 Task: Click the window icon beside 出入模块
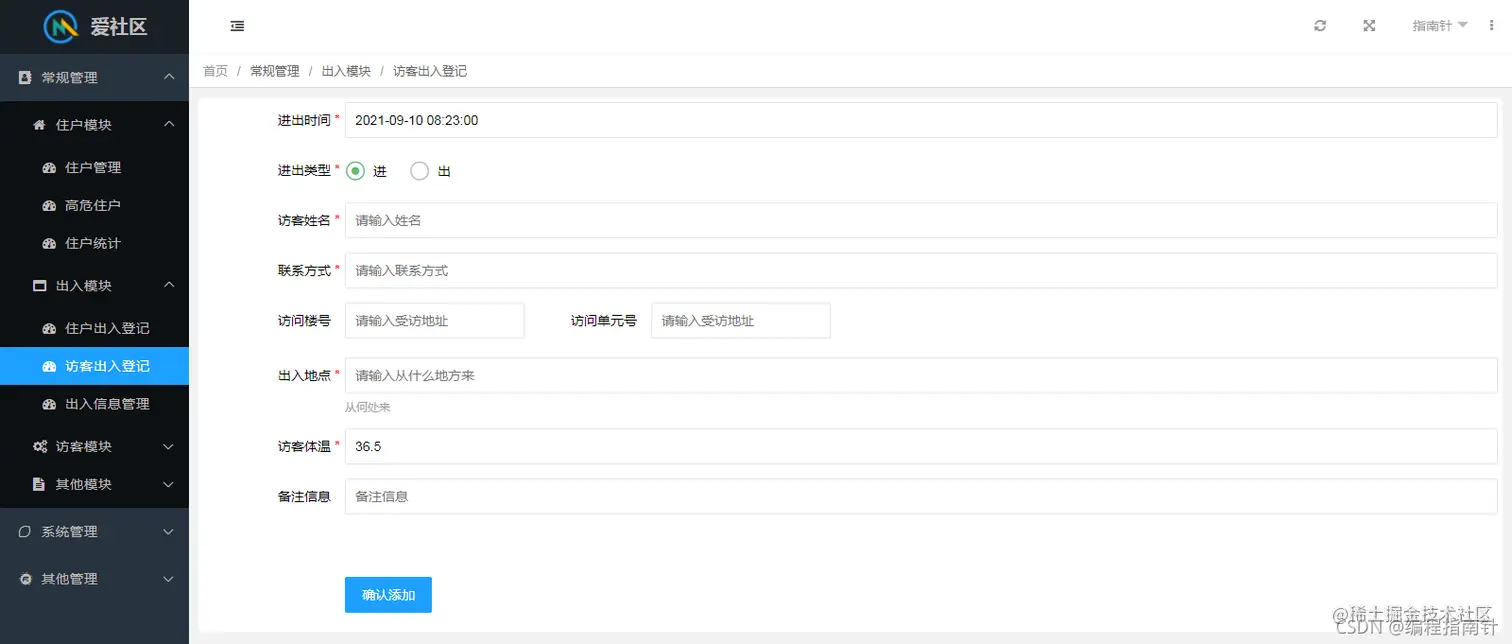click(40, 286)
